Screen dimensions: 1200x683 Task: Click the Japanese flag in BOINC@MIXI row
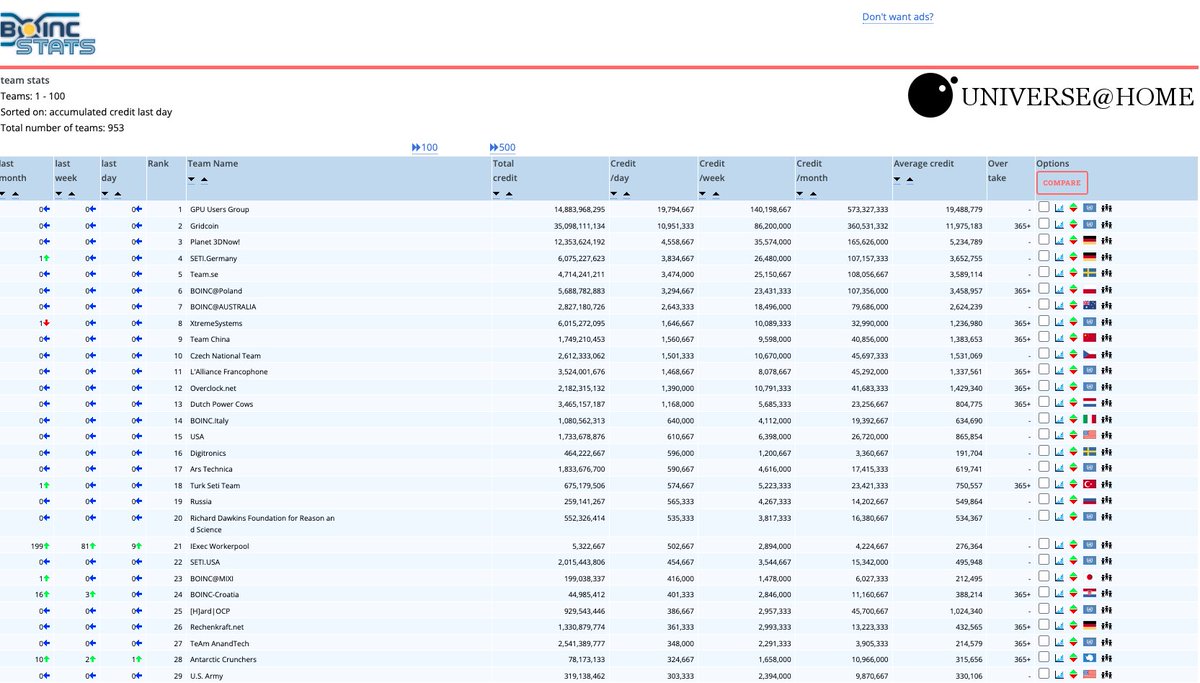(1090, 578)
